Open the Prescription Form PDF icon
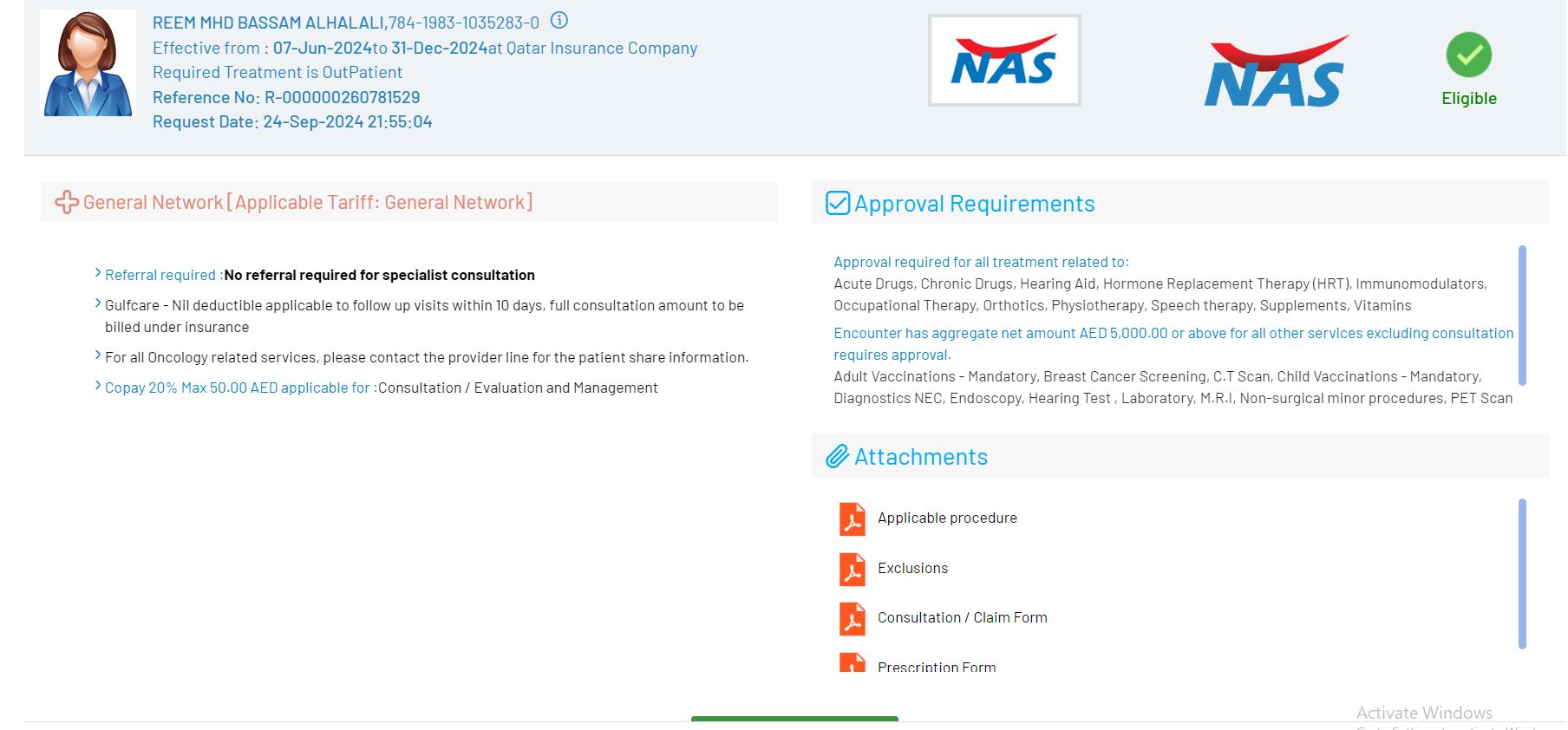Screen dimensions: 1568x730 tap(853, 662)
